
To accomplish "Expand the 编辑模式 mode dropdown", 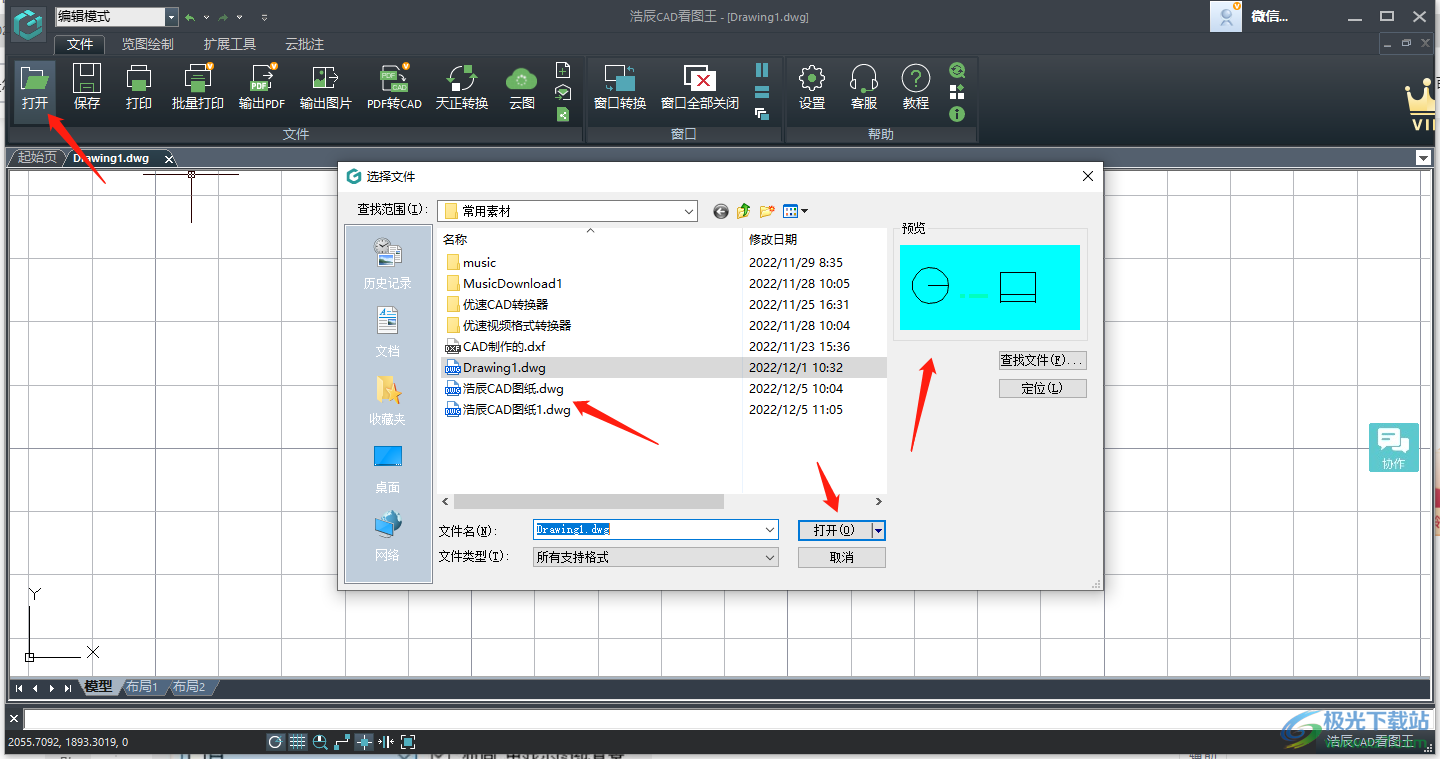I will pyautogui.click(x=171, y=17).
